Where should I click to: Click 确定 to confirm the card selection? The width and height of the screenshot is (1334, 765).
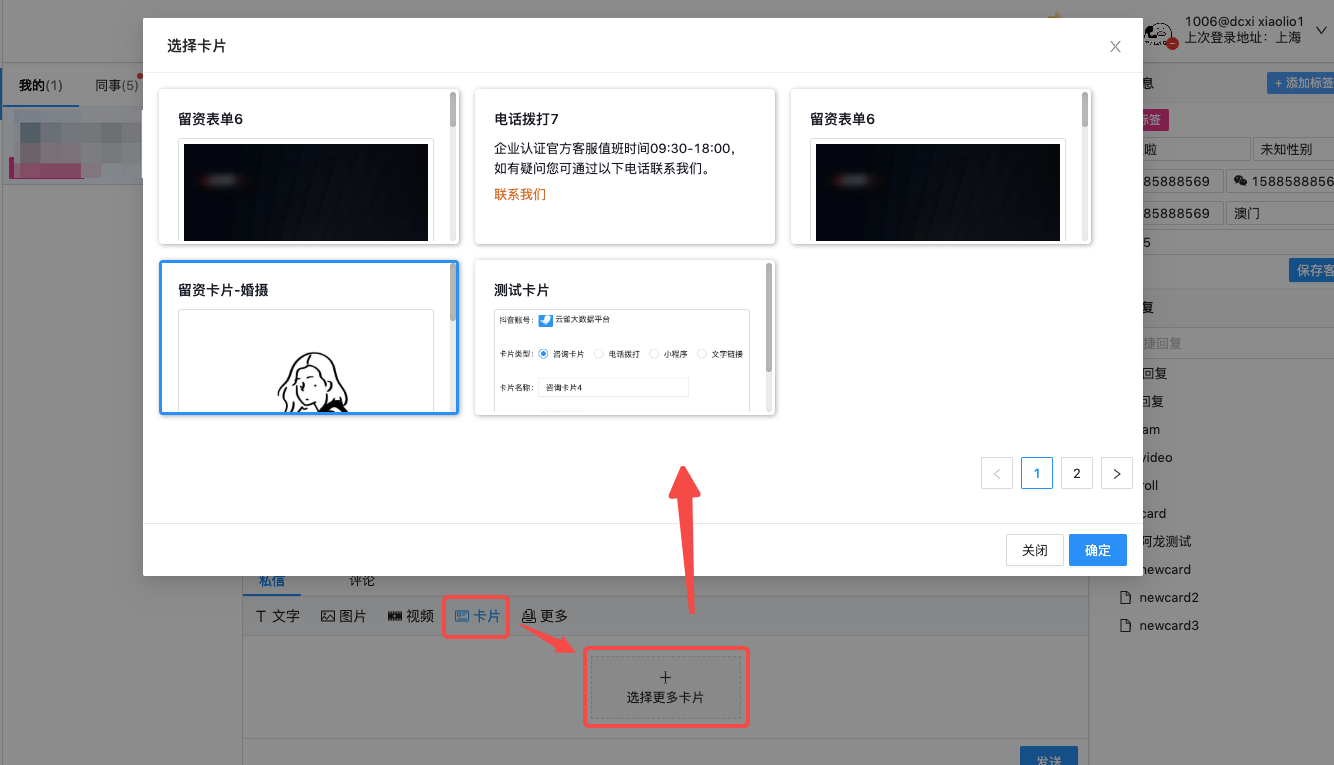[1097, 549]
